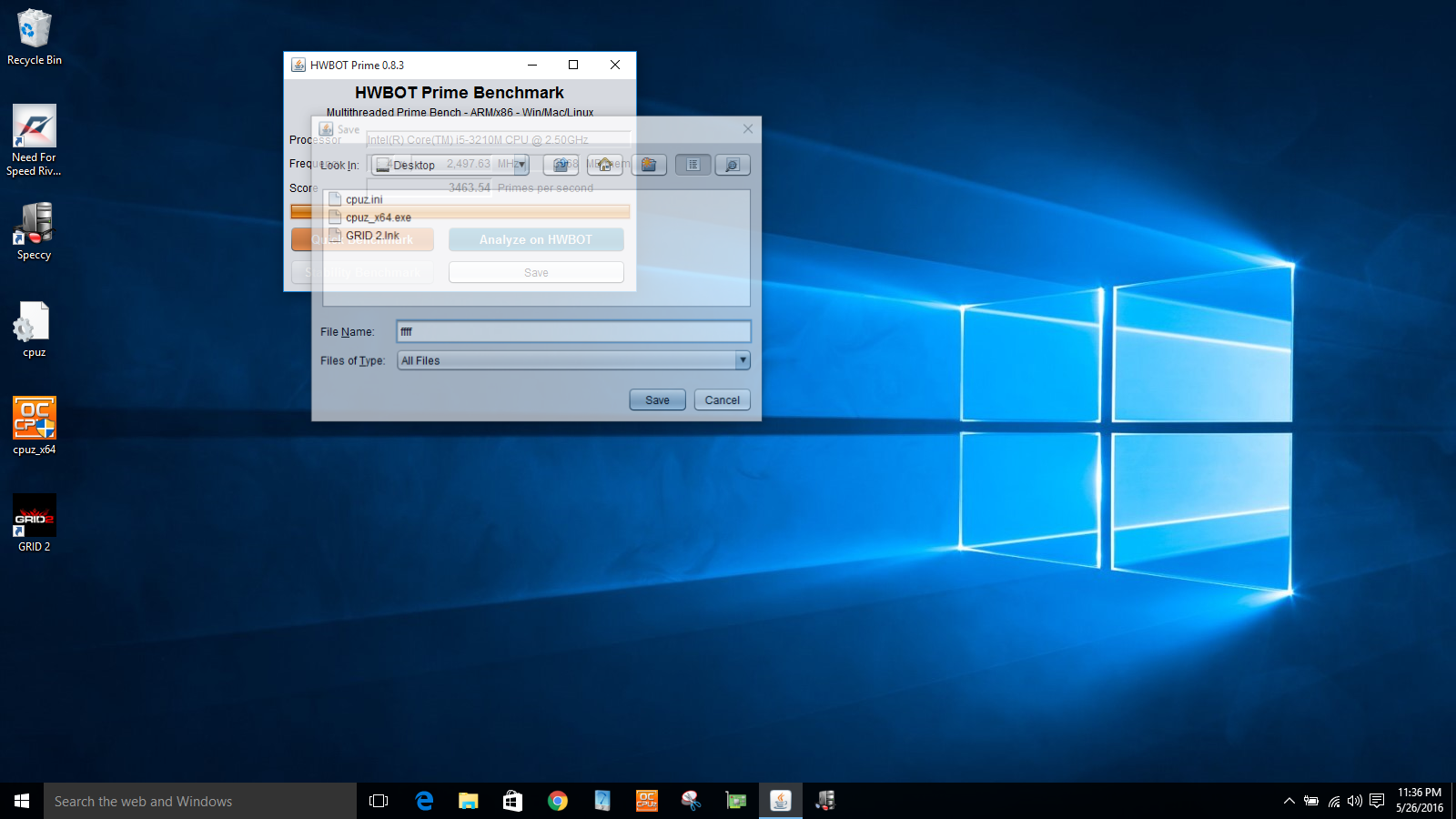This screenshot has height=819, width=1456.
Task: Open Wi-Fi network tray menu
Action: 1334,801
